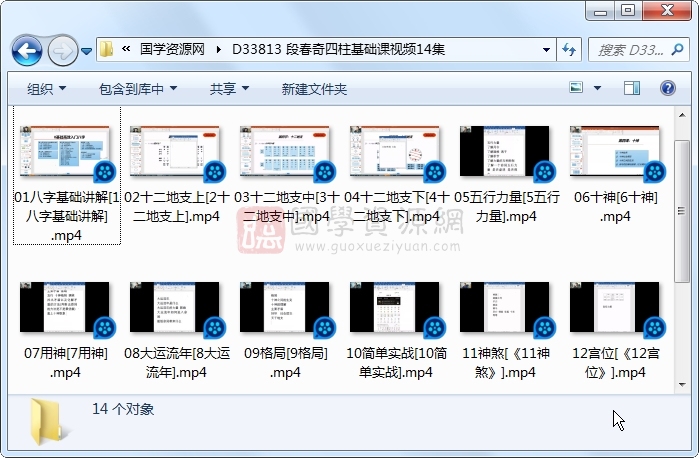Open the 组织 menu
Viewport: 699px width, 458px height.
click(x=46, y=89)
